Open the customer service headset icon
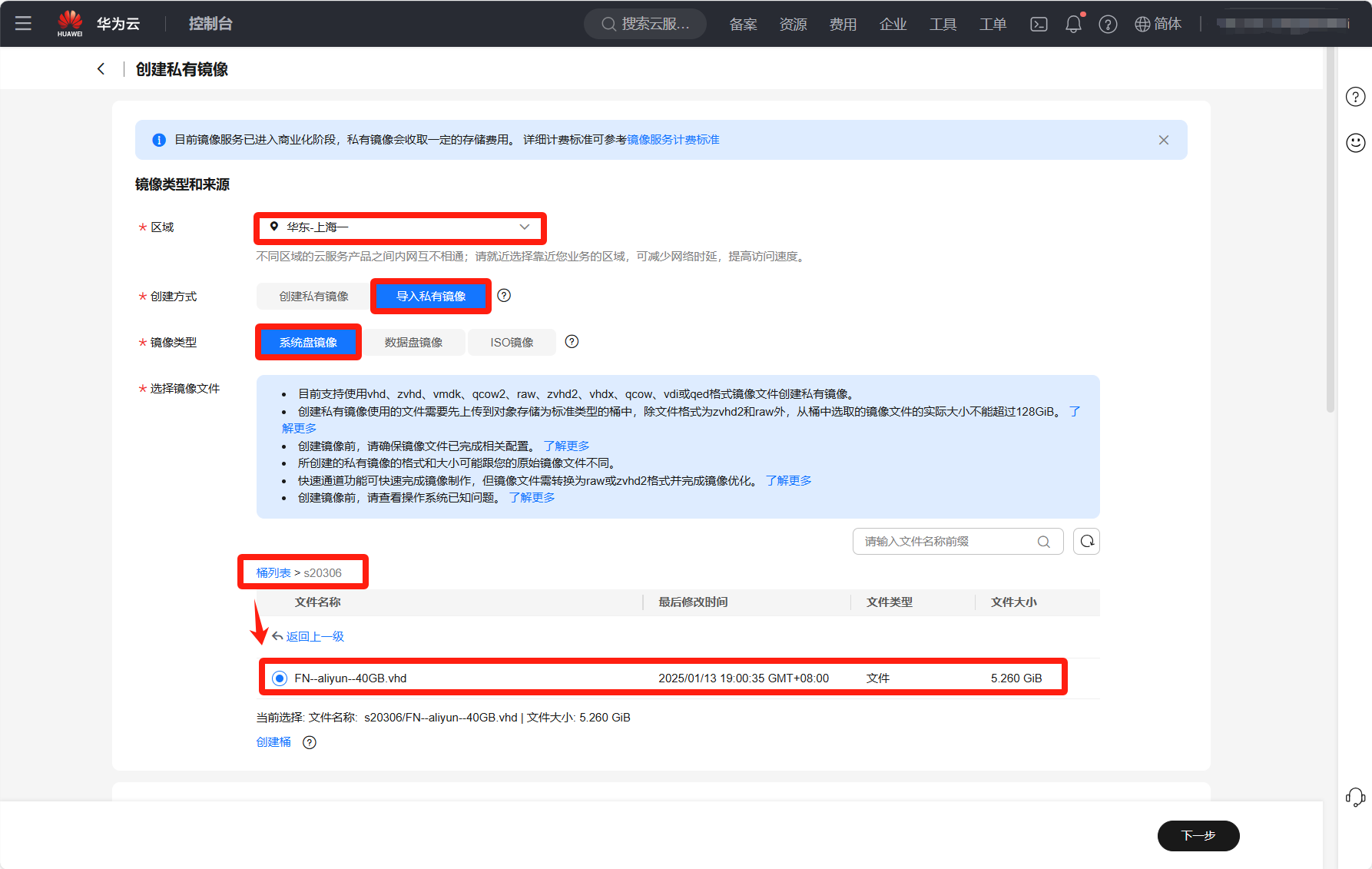 coord(1355,798)
